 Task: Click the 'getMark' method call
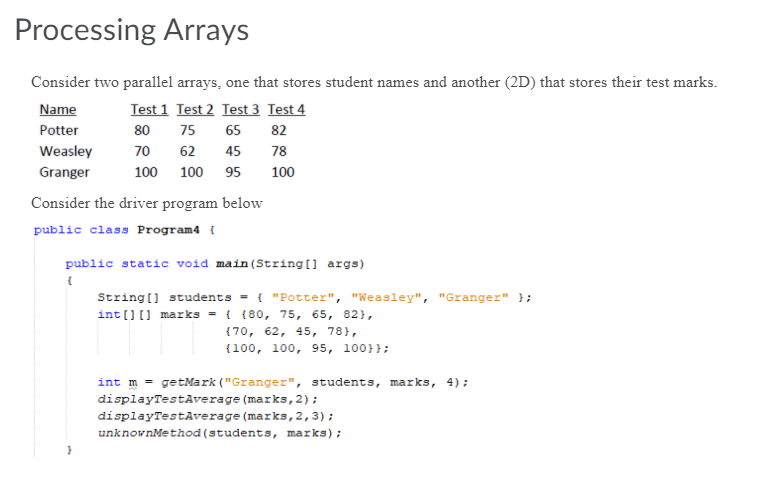pyautogui.click(x=188, y=382)
